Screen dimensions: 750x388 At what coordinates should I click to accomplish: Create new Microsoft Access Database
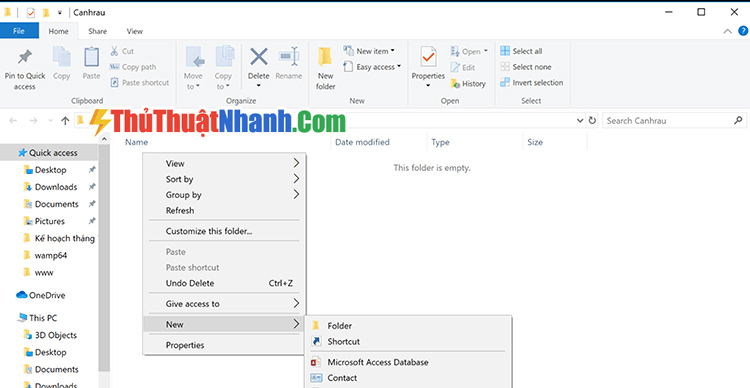click(x=408, y=362)
